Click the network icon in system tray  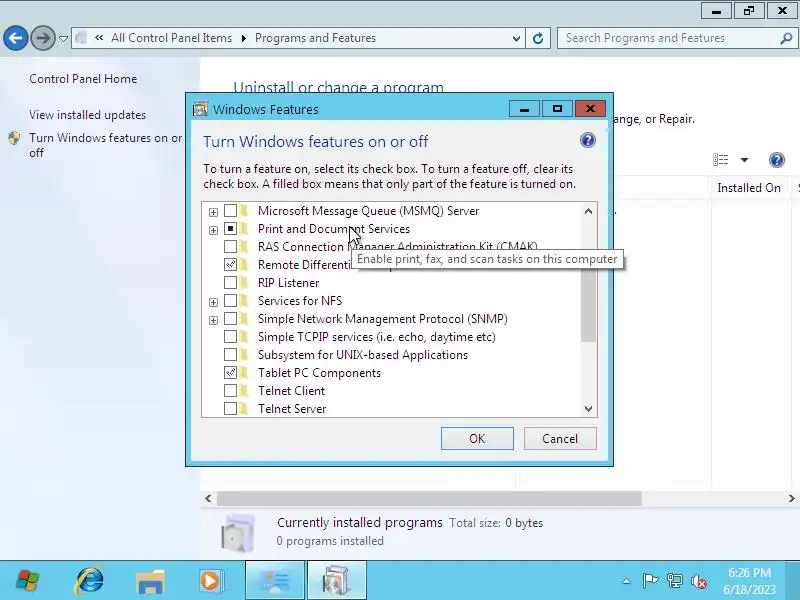(674, 581)
